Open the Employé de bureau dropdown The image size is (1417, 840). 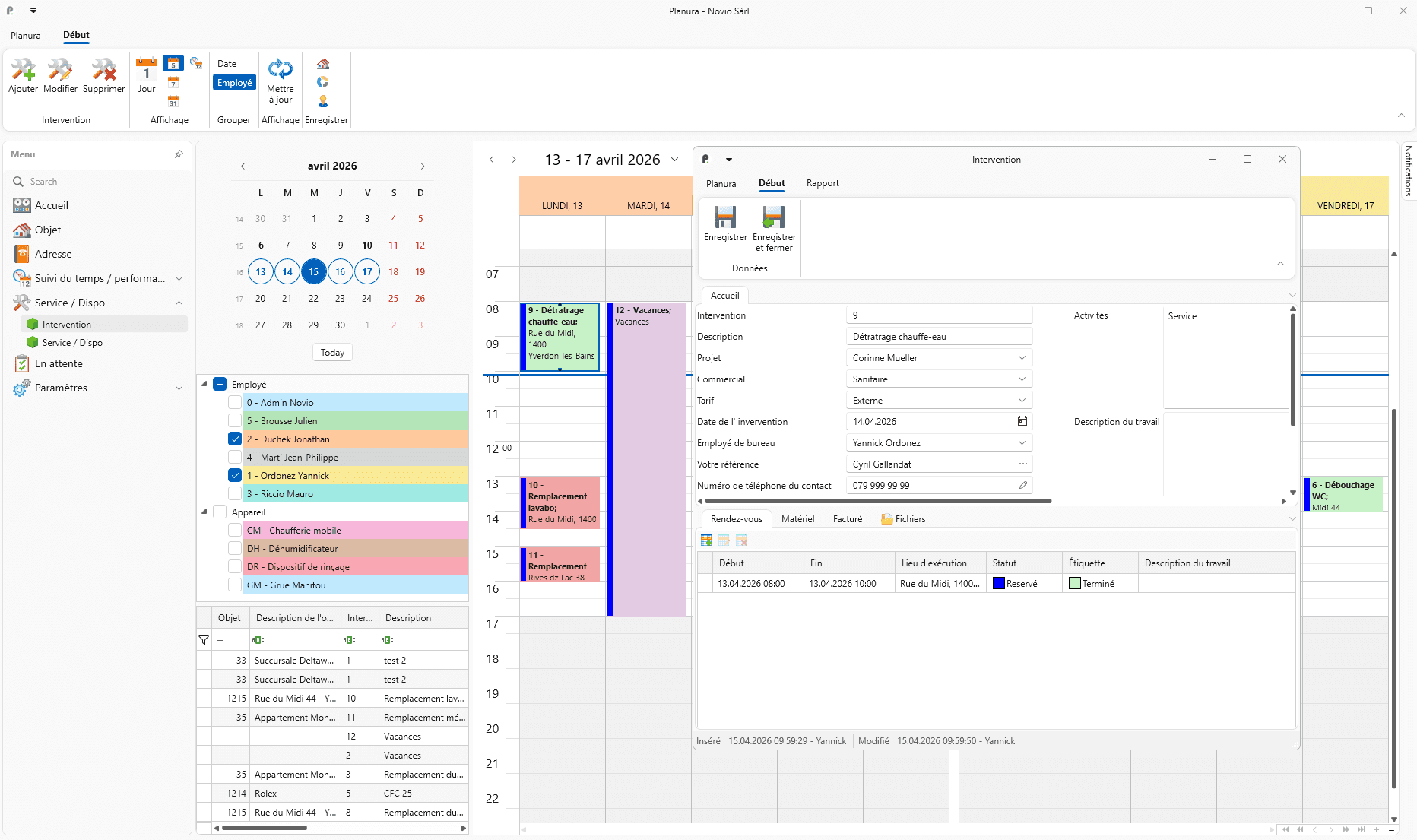[x=1022, y=442]
